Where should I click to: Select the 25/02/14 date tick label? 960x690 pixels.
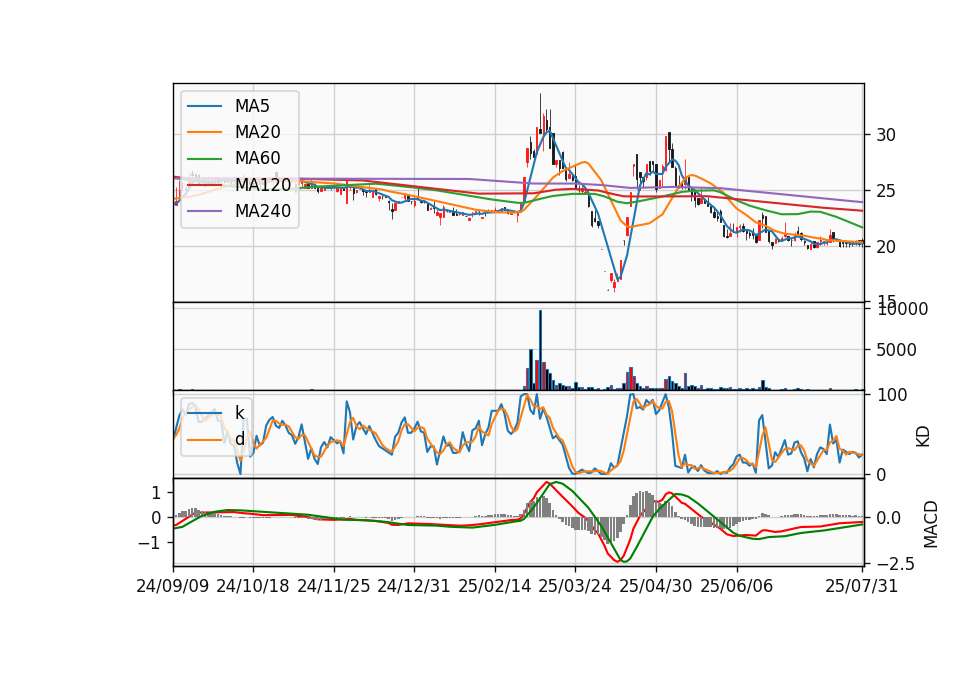[495, 586]
